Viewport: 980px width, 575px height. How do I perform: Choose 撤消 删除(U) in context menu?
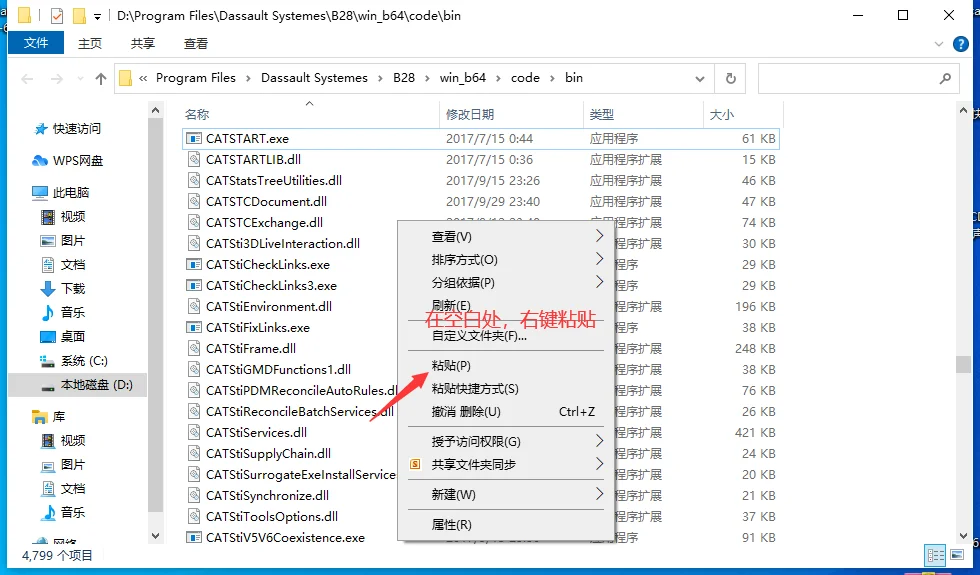506,412
